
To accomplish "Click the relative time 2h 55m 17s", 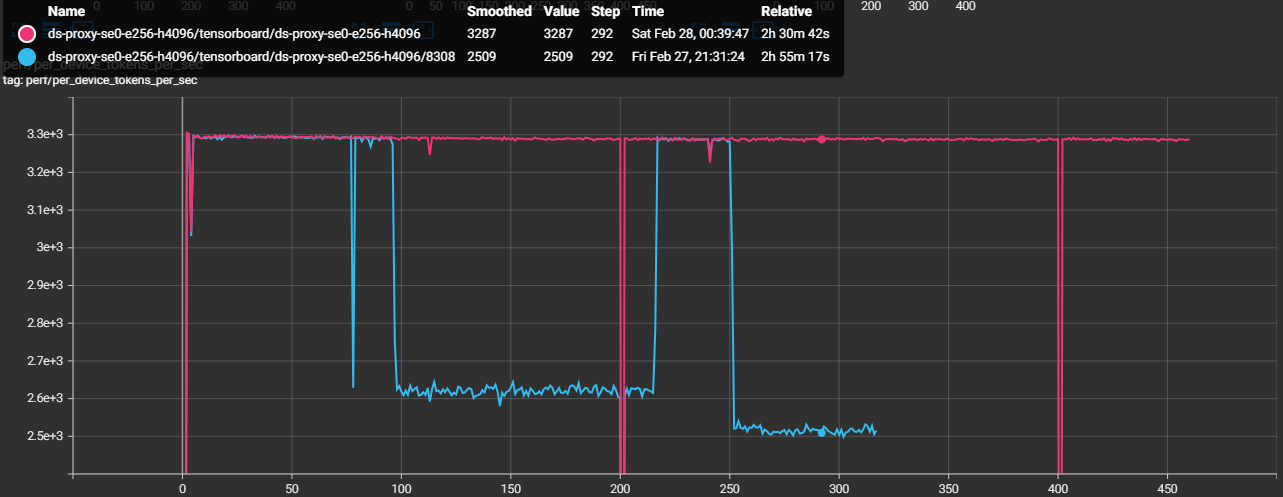I will (x=796, y=57).
